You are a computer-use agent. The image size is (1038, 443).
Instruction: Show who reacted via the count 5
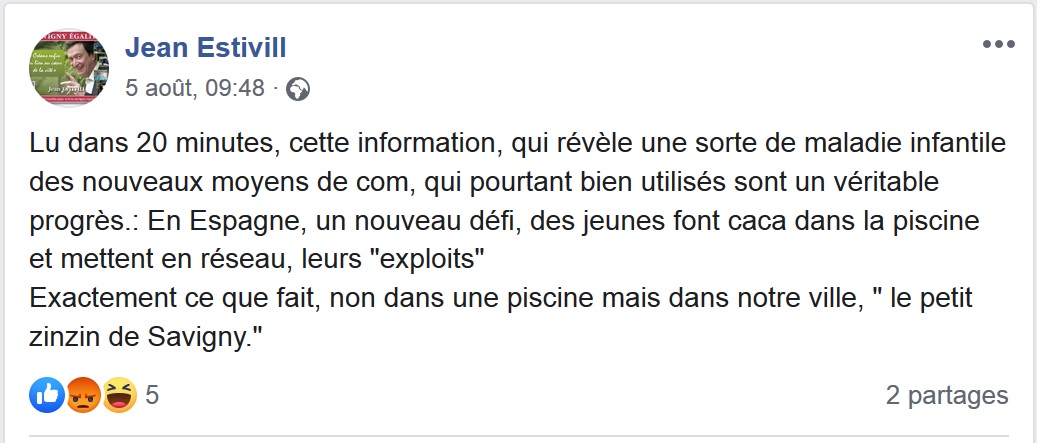coord(152,396)
